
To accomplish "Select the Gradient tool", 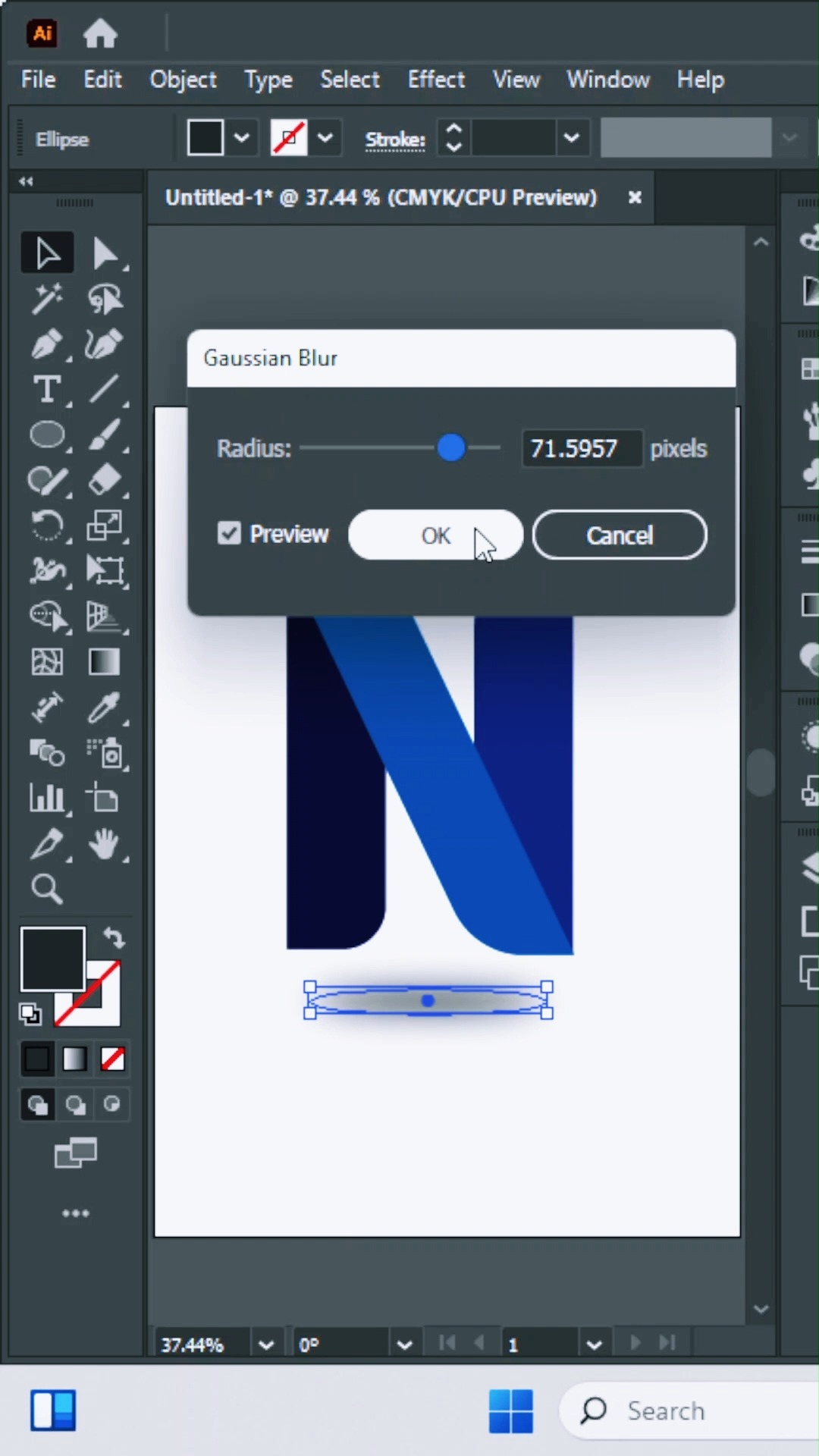I will point(105,662).
